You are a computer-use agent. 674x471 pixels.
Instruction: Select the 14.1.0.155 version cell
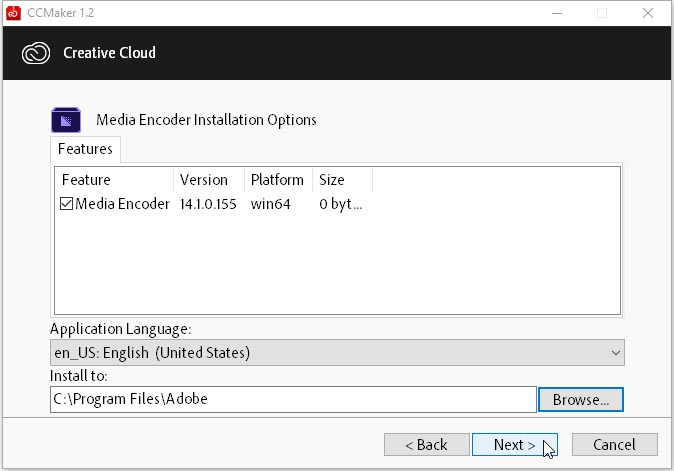tap(208, 204)
